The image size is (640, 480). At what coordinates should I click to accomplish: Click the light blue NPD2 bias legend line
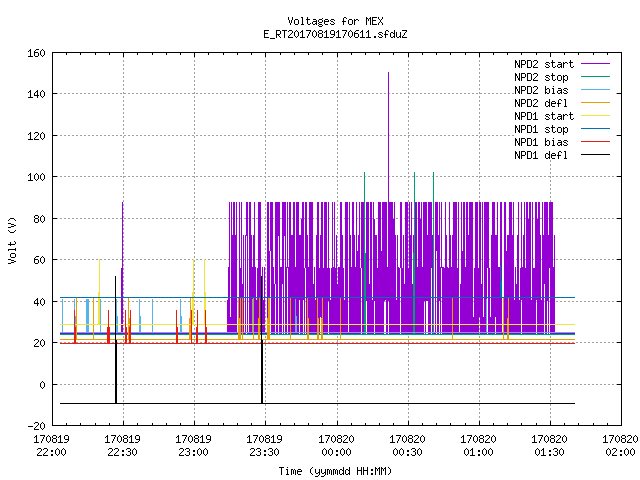pos(595,90)
